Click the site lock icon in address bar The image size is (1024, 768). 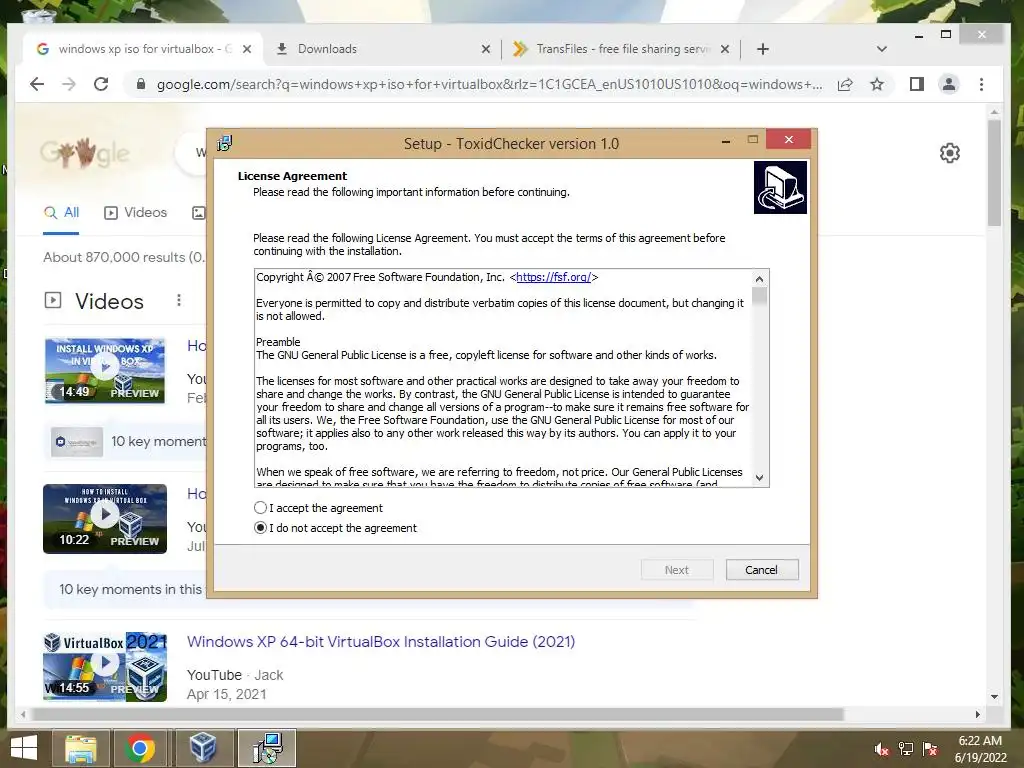(140, 84)
